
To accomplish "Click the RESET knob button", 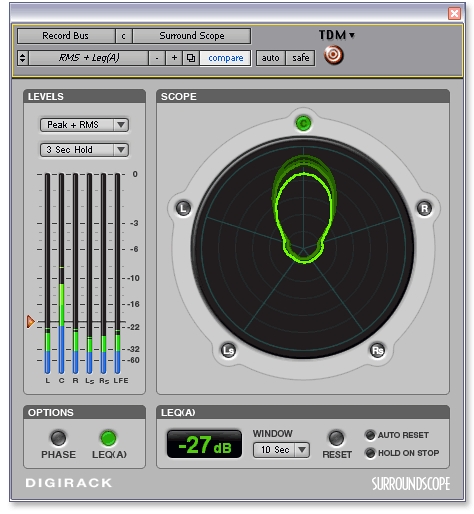I will (336, 438).
